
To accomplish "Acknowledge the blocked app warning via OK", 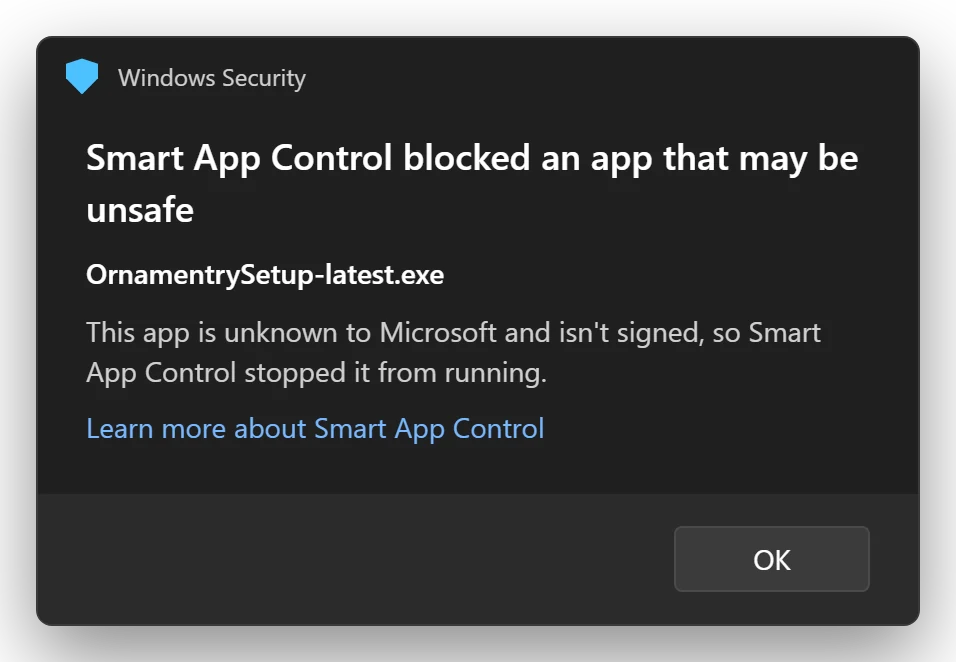I will [771, 559].
